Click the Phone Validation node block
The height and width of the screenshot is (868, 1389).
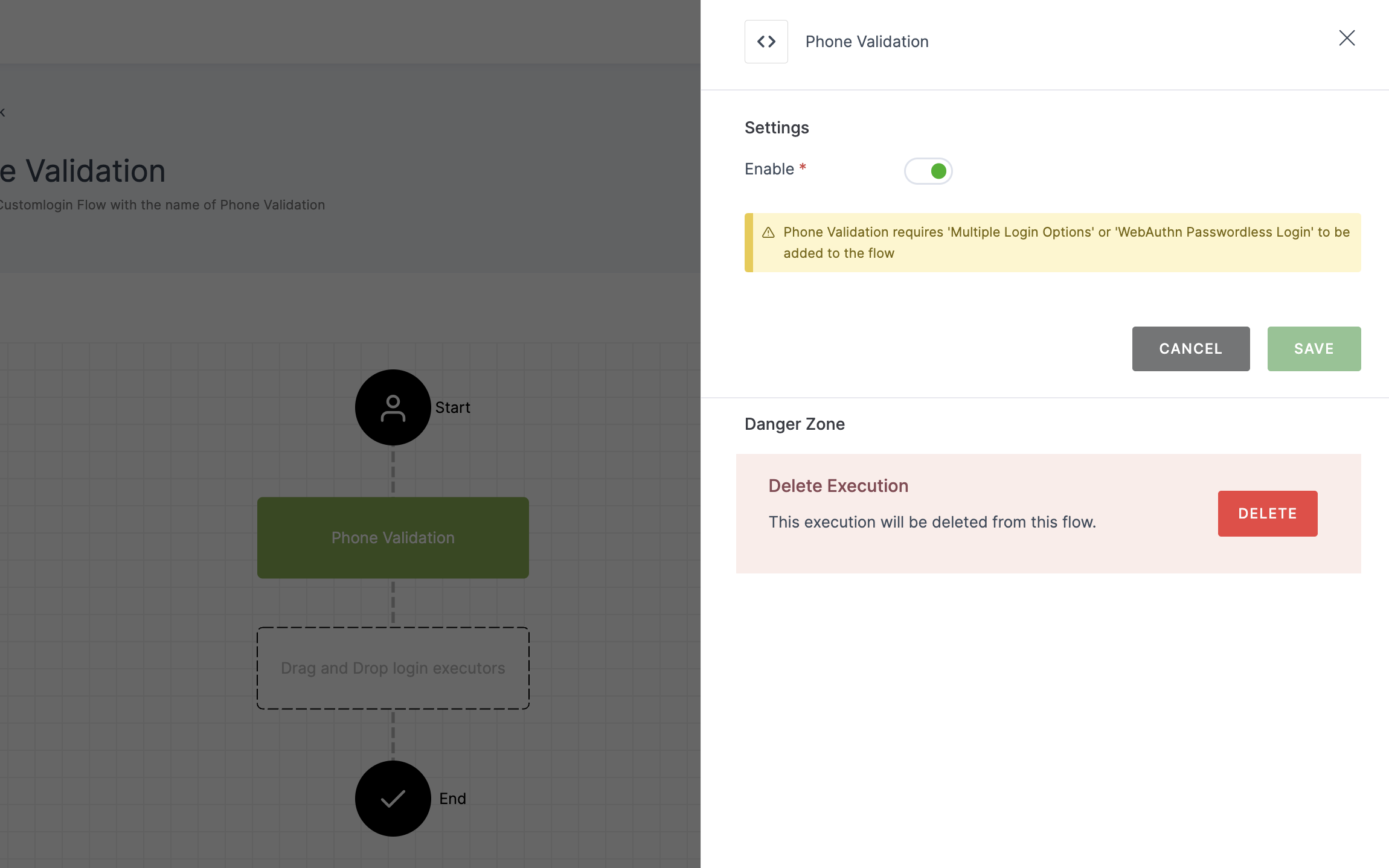(393, 537)
